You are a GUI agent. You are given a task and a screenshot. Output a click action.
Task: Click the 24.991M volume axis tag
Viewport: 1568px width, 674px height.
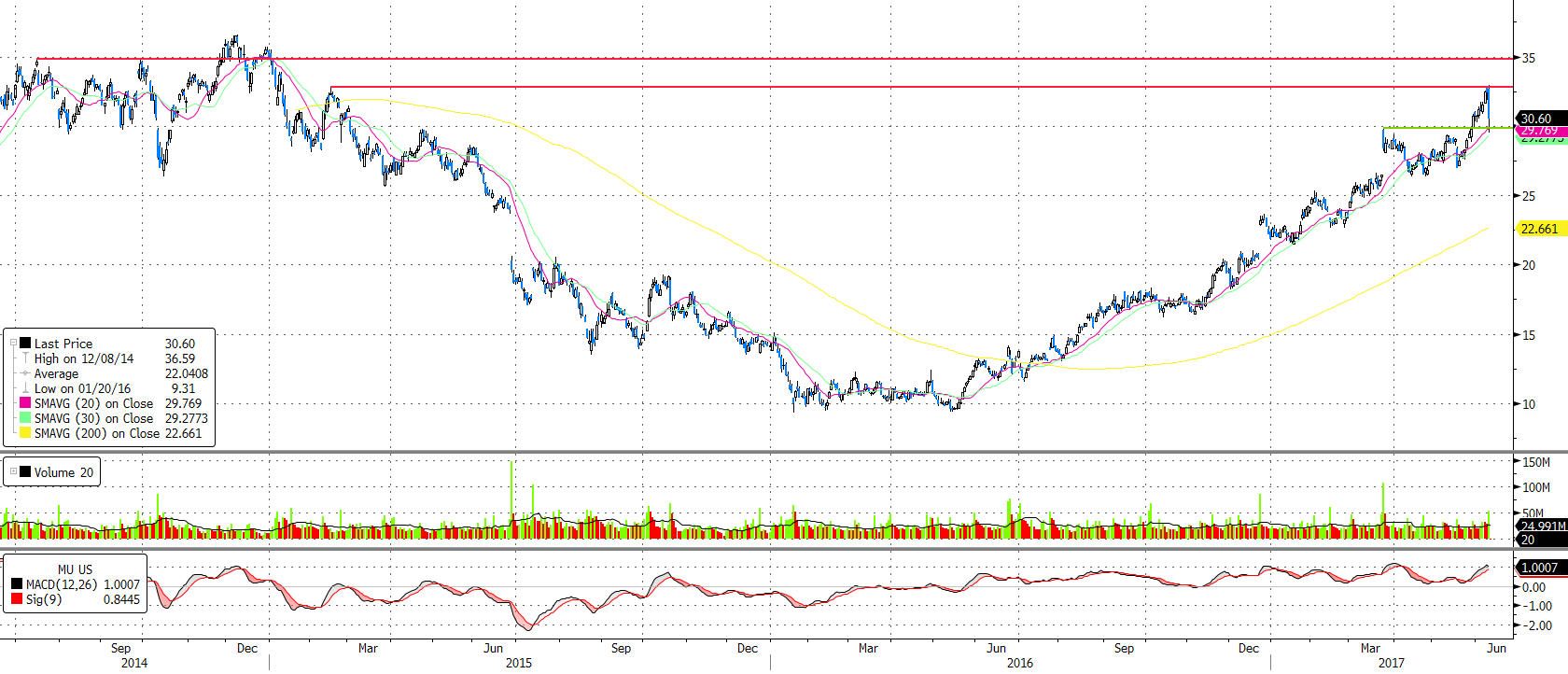1541,526
